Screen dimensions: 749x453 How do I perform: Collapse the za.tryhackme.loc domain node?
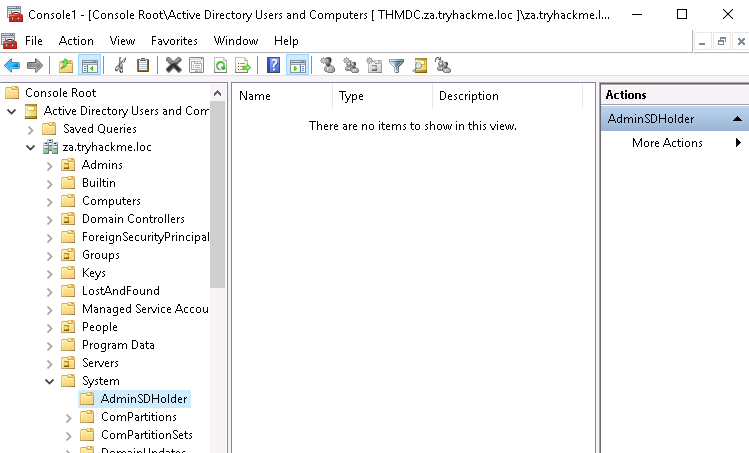tap(31, 147)
